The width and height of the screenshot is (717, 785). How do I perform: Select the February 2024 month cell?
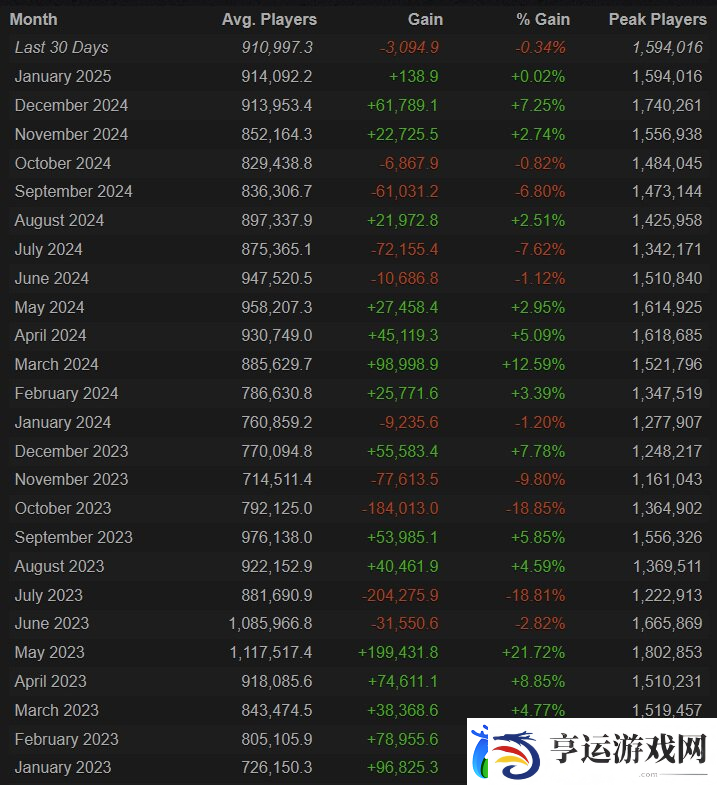[67, 394]
